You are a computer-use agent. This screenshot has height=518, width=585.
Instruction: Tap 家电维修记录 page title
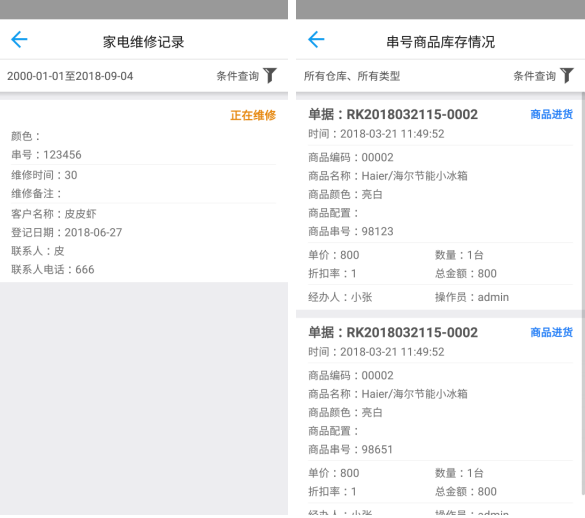144,41
